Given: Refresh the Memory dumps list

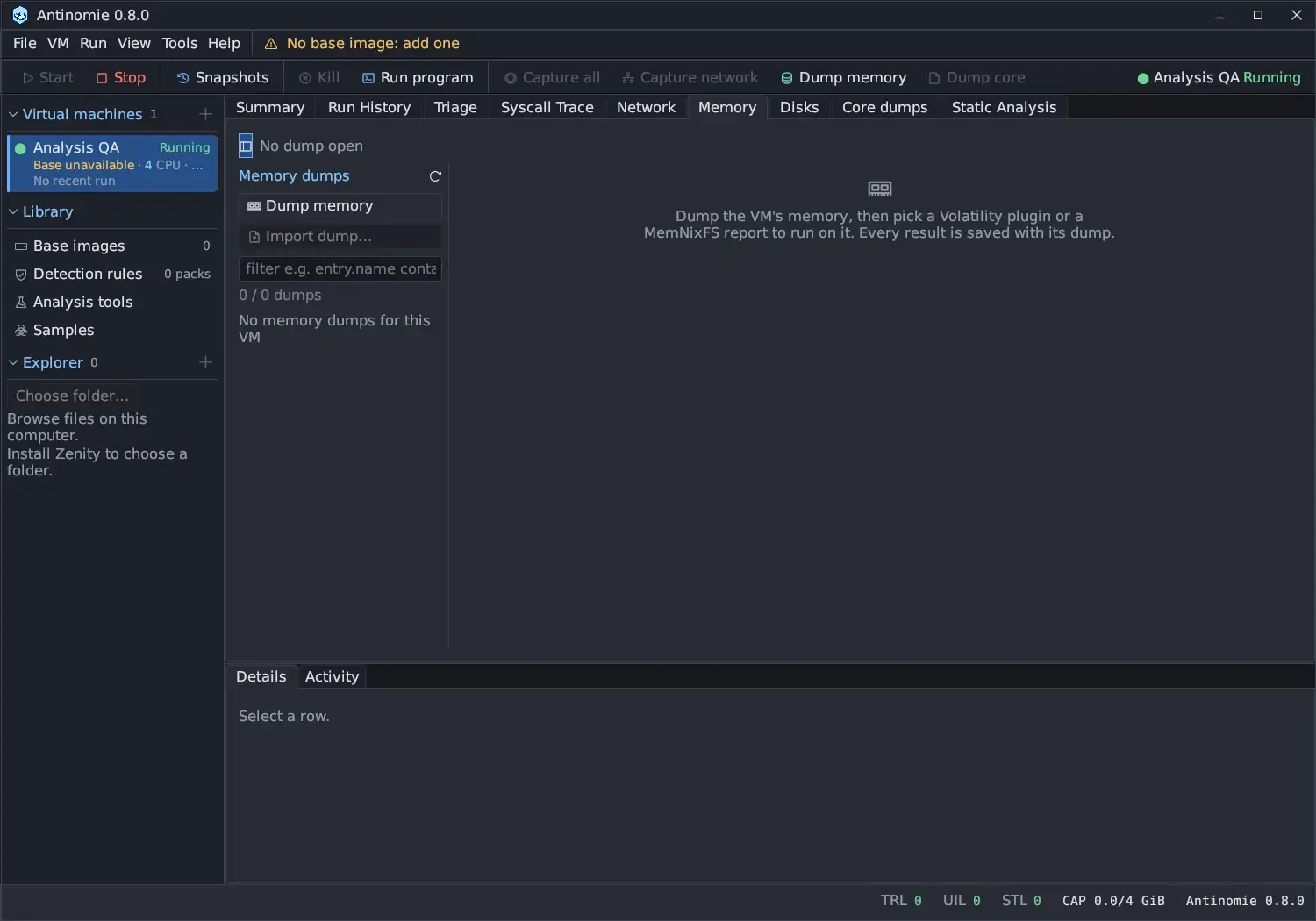Looking at the screenshot, I should pos(435,176).
